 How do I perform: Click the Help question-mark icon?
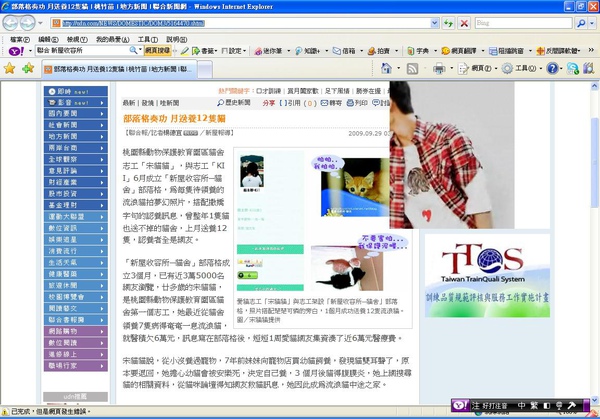(552, 68)
